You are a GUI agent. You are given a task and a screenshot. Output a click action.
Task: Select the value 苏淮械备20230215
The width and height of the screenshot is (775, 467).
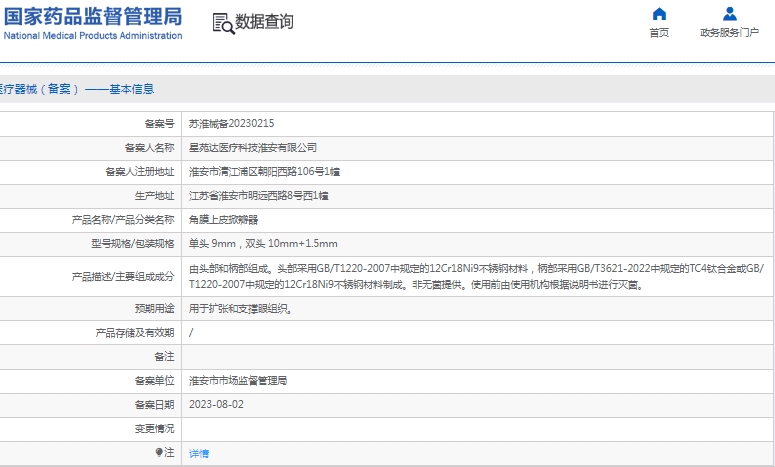point(231,124)
